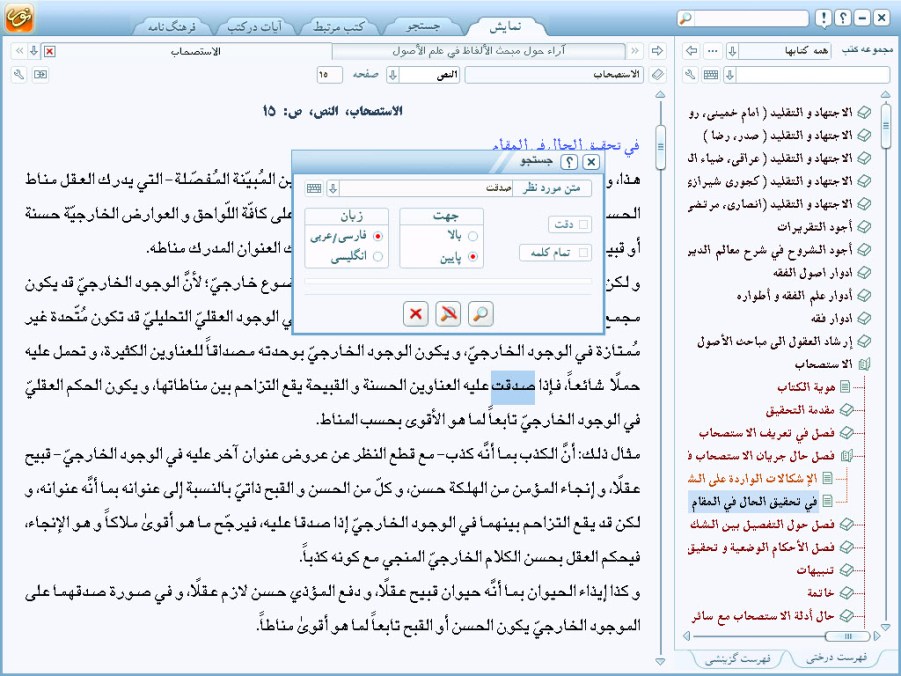Open the document tabs list down-arrow
This screenshot has height=676, width=901.
click(x=34, y=51)
